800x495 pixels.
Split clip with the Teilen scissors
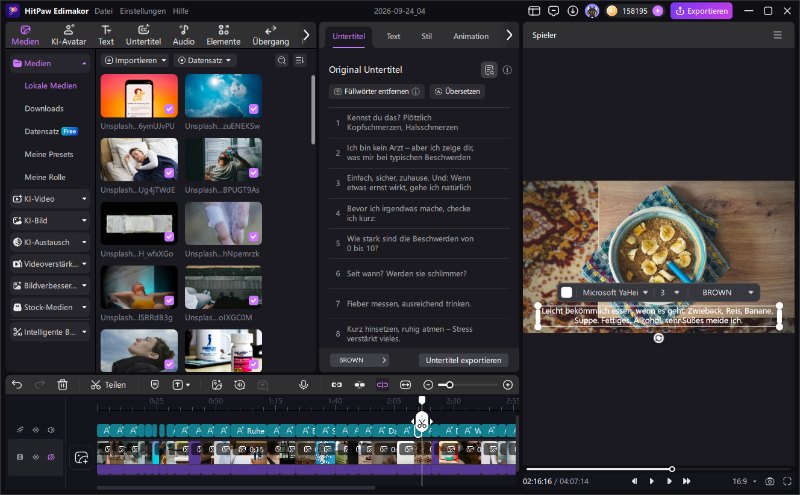[x=108, y=385]
